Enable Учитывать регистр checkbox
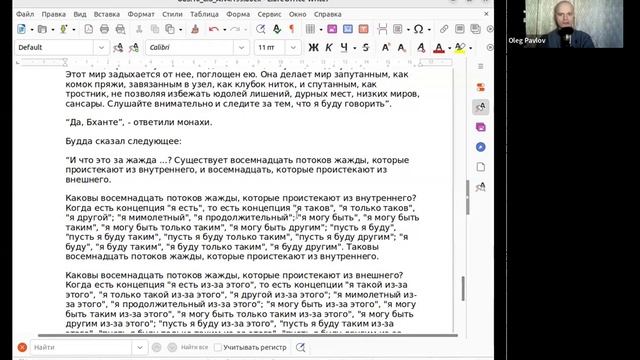Viewport: 640px width, 360px height. [x=218, y=347]
